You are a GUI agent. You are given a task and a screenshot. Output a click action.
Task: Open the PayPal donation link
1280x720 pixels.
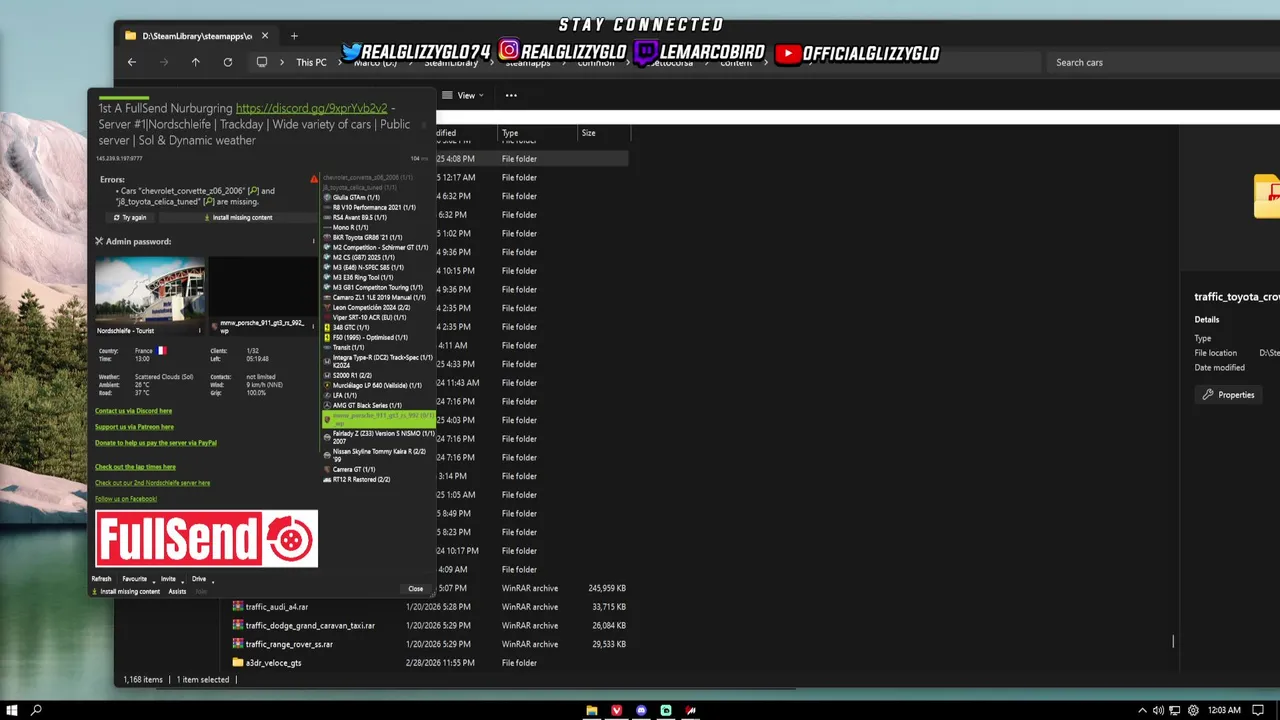[x=156, y=443]
